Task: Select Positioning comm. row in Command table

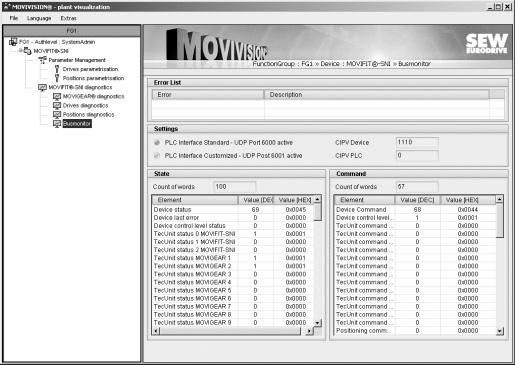Action: click(x=415, y=331)
